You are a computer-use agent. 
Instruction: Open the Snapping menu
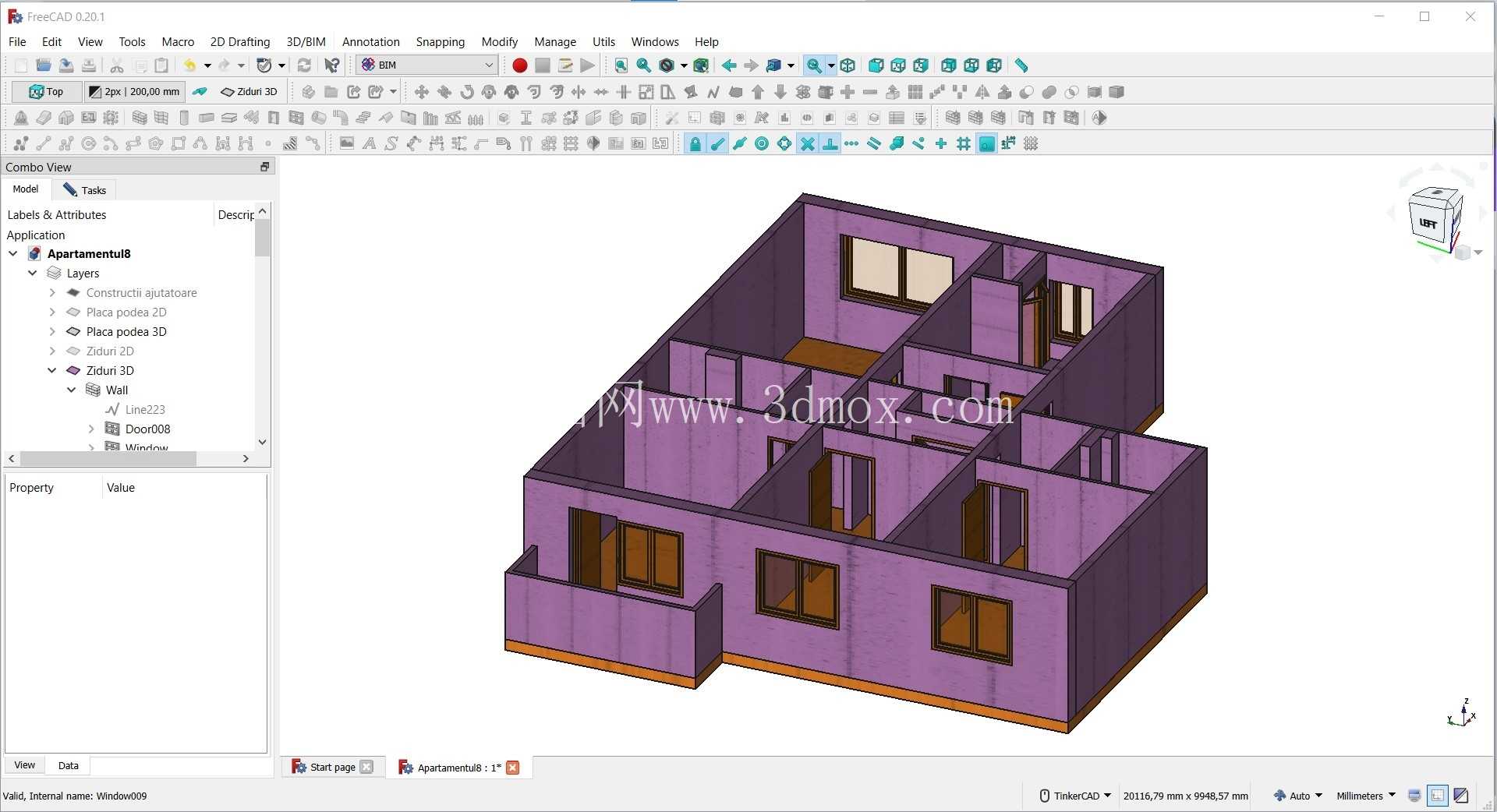tap(440, 42)
